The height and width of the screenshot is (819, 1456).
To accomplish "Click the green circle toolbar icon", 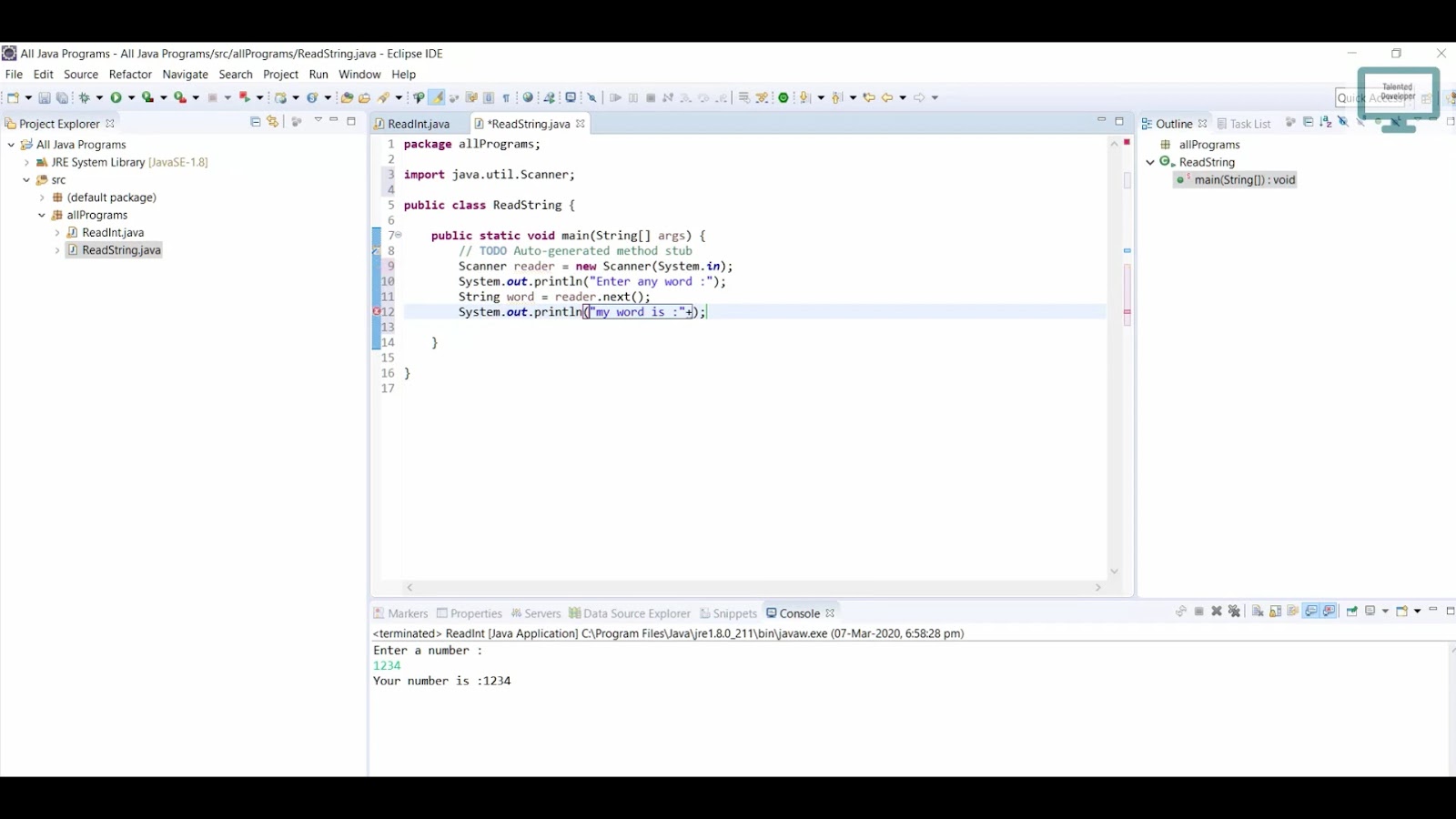I will coord(784,97).
